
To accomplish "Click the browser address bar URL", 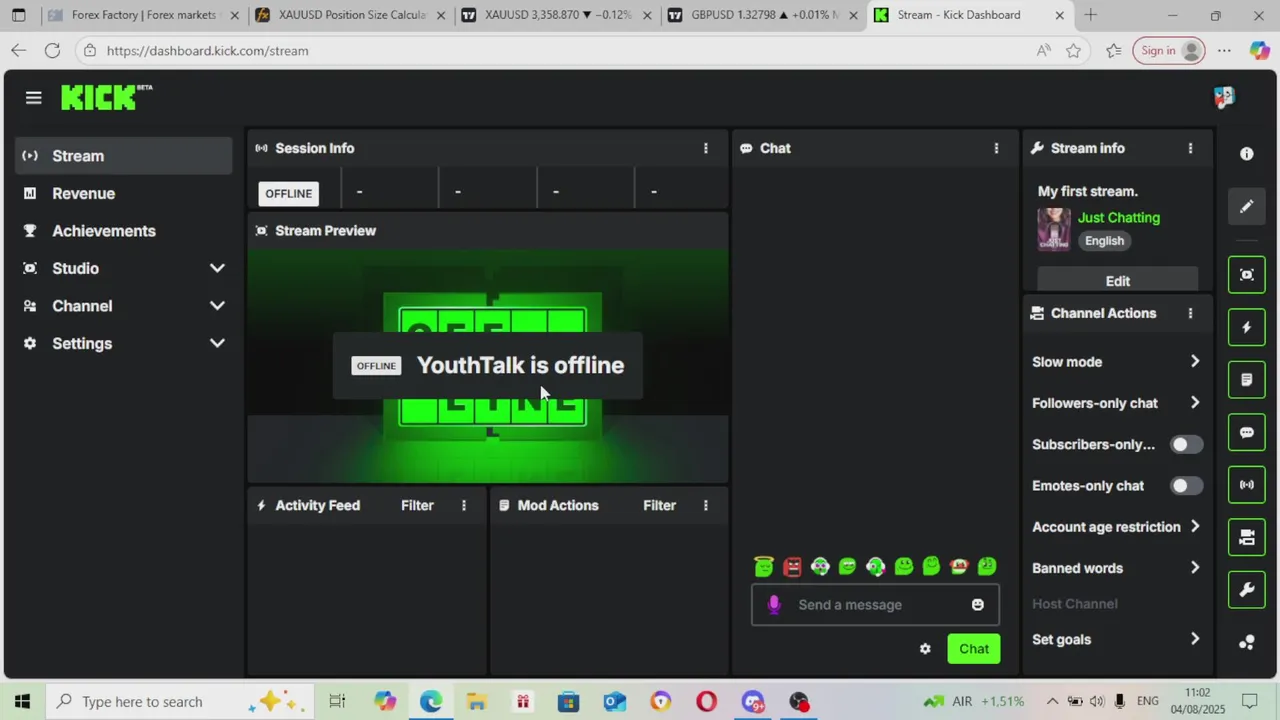I will pos(208,51).
